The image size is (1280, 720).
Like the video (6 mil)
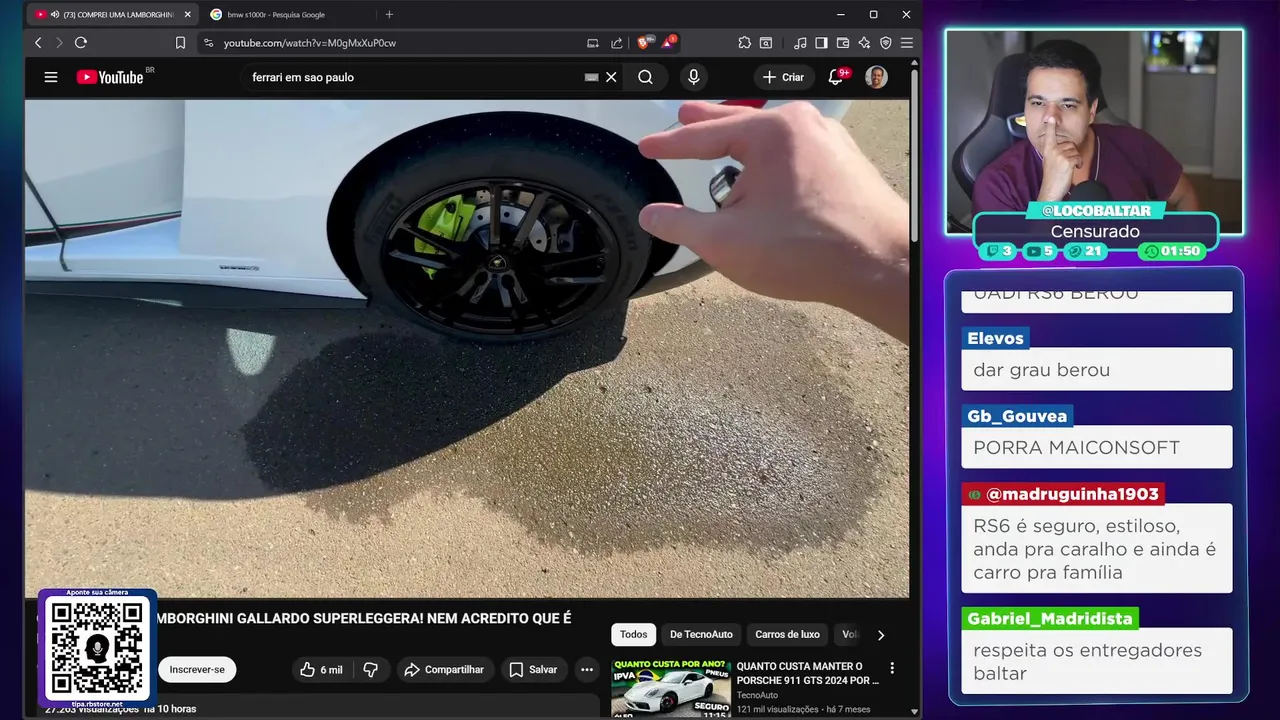[321, 670]
